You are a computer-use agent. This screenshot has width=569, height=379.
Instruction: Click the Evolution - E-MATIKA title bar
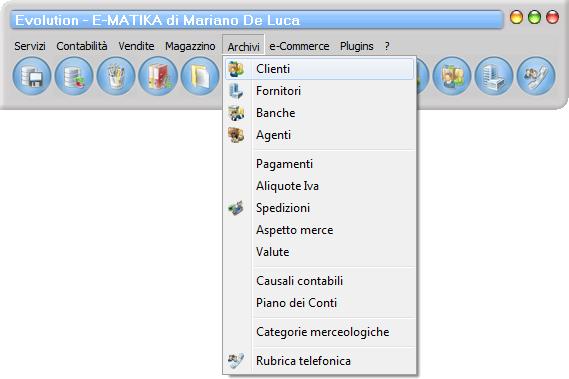[257, 20]
